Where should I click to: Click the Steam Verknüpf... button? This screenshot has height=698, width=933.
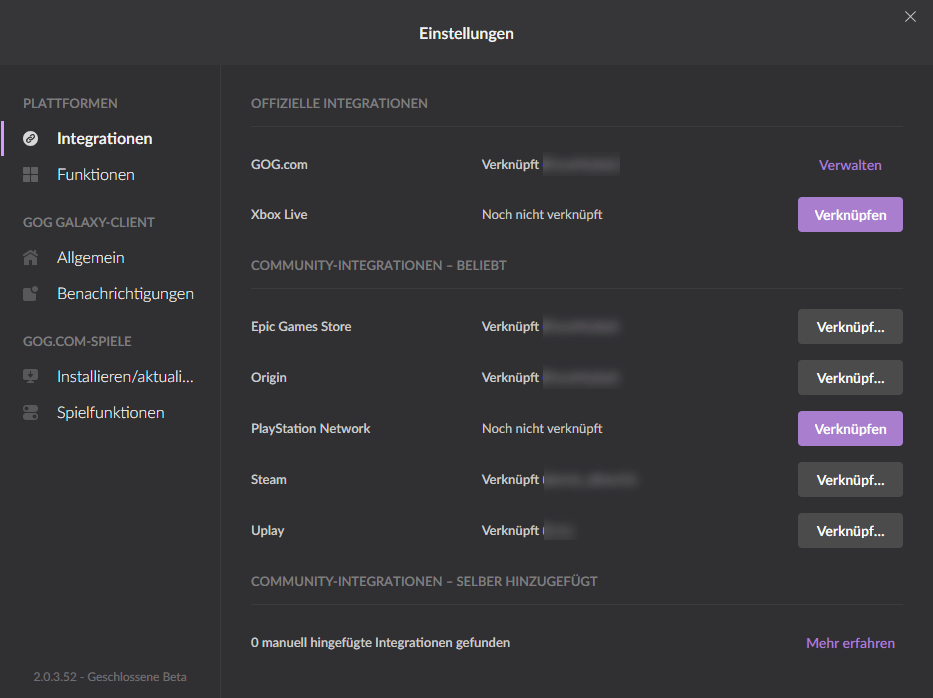(x=850, y=480)
